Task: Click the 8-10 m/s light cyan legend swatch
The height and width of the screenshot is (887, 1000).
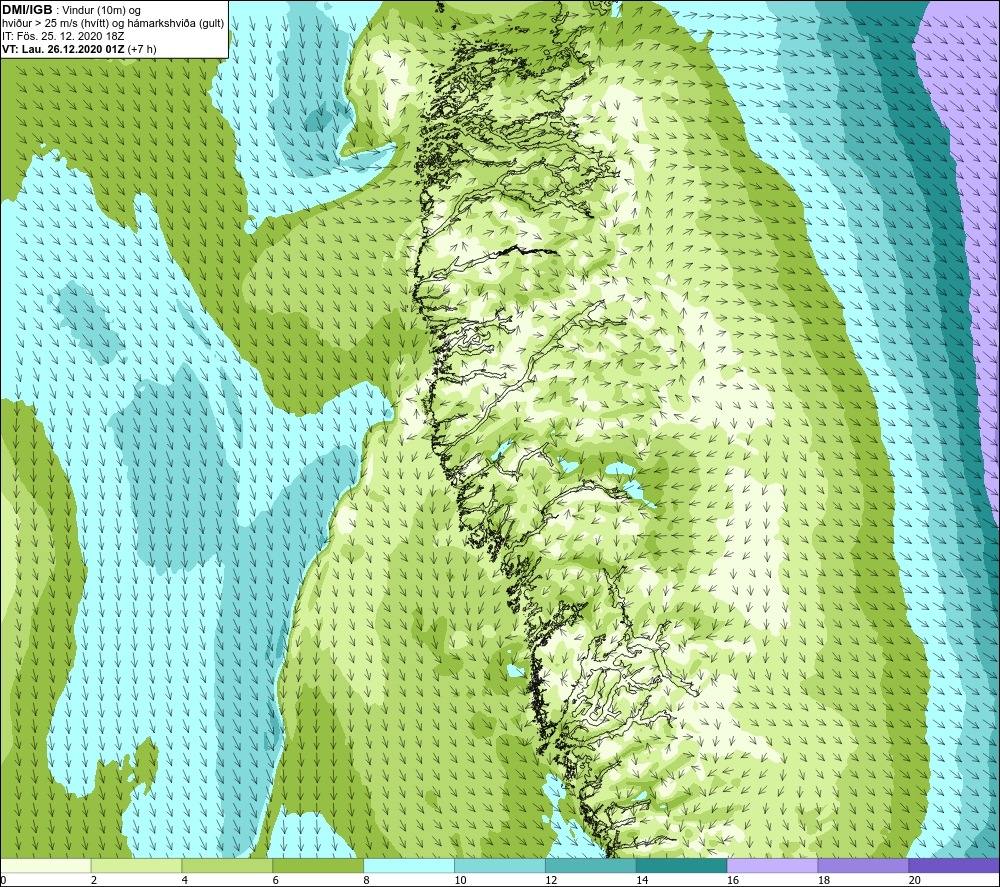Action: click(409, 865)
